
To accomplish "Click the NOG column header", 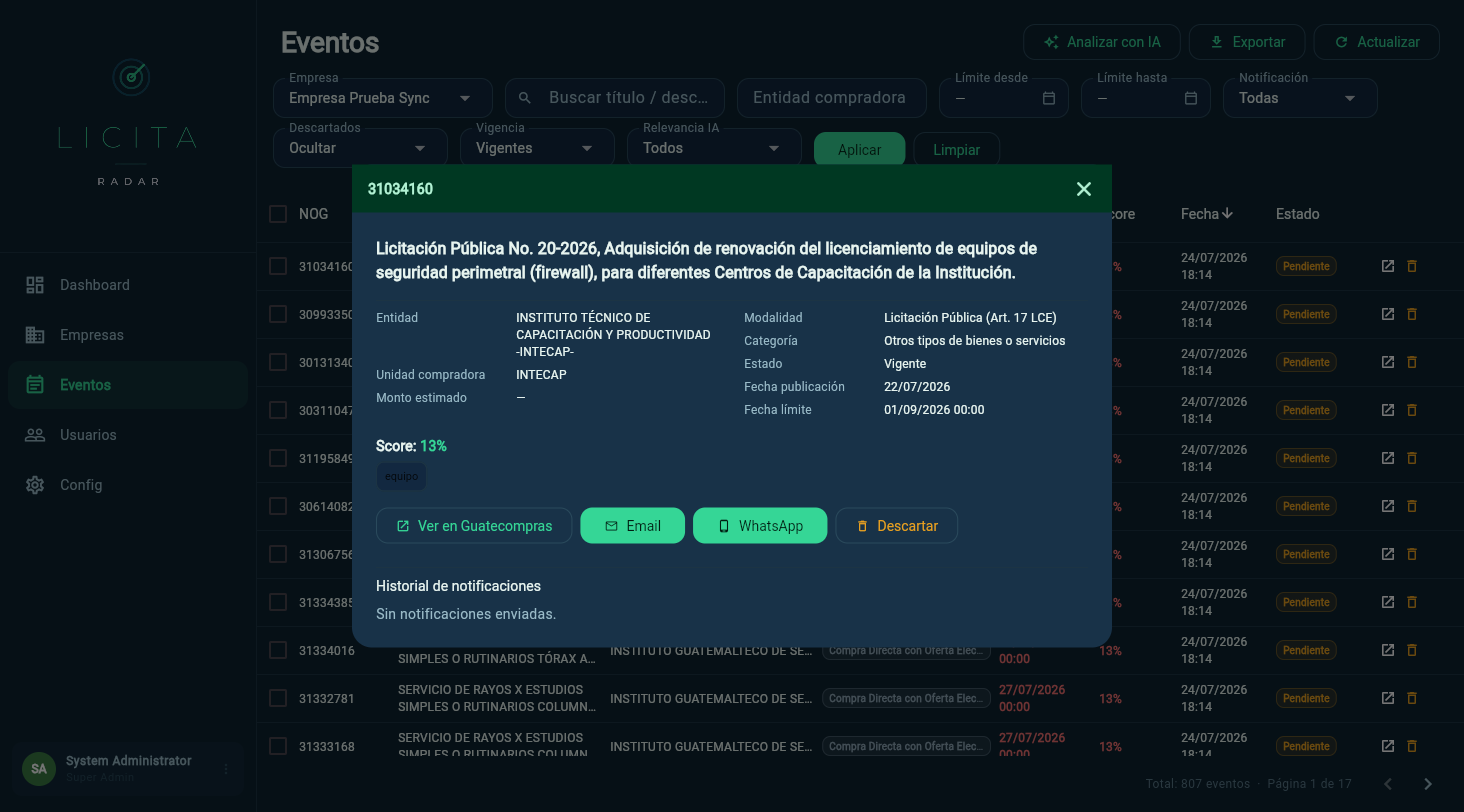I will point(313,214).
